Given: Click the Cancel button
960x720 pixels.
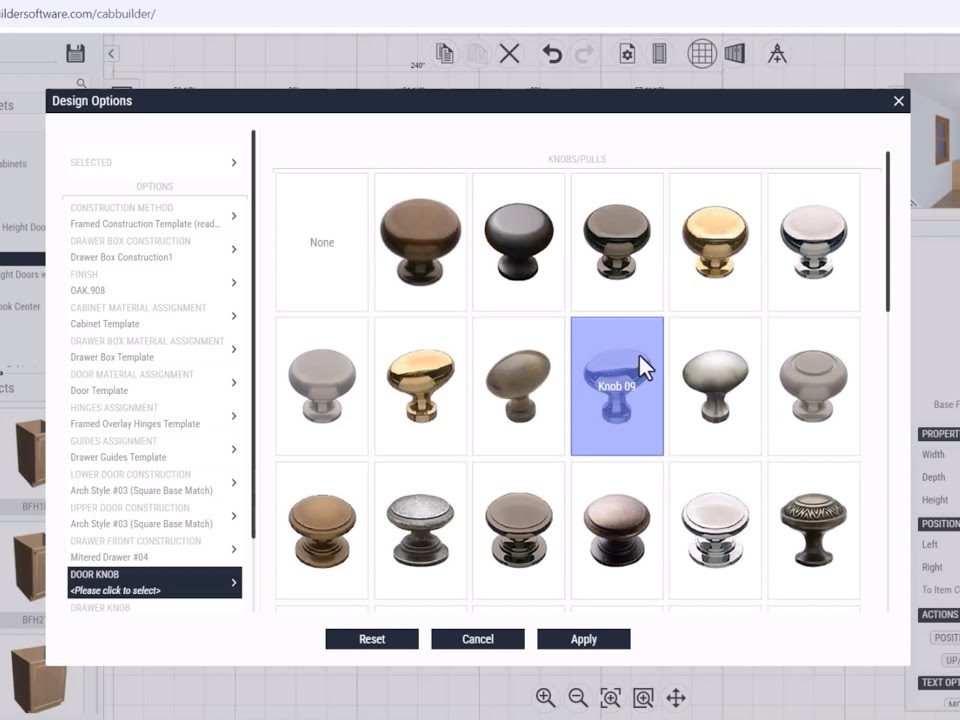Looking at the screenshot, I should click(478, 639).
